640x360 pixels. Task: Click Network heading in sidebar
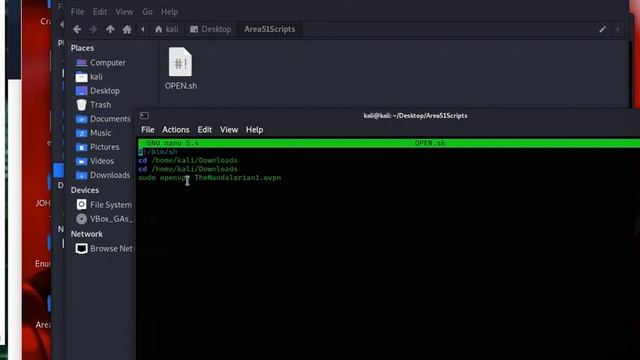(x=87, y=234)
